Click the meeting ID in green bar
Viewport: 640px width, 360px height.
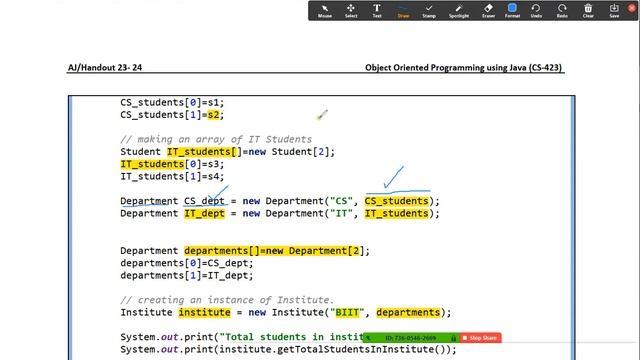click(x=411, y=338)
